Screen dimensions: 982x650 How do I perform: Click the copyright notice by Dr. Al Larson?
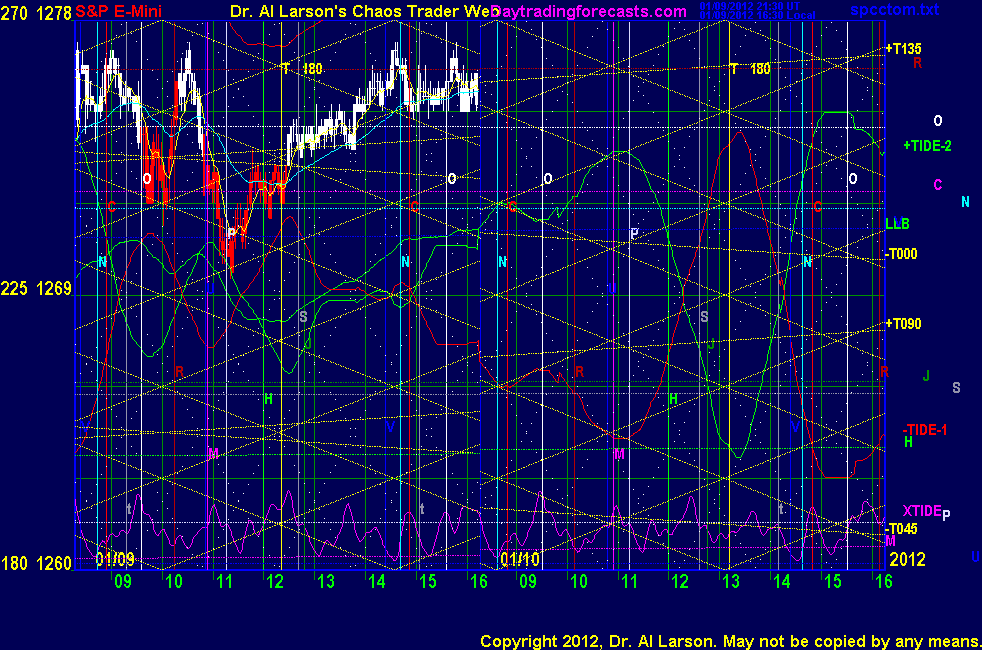pos(730,641)
